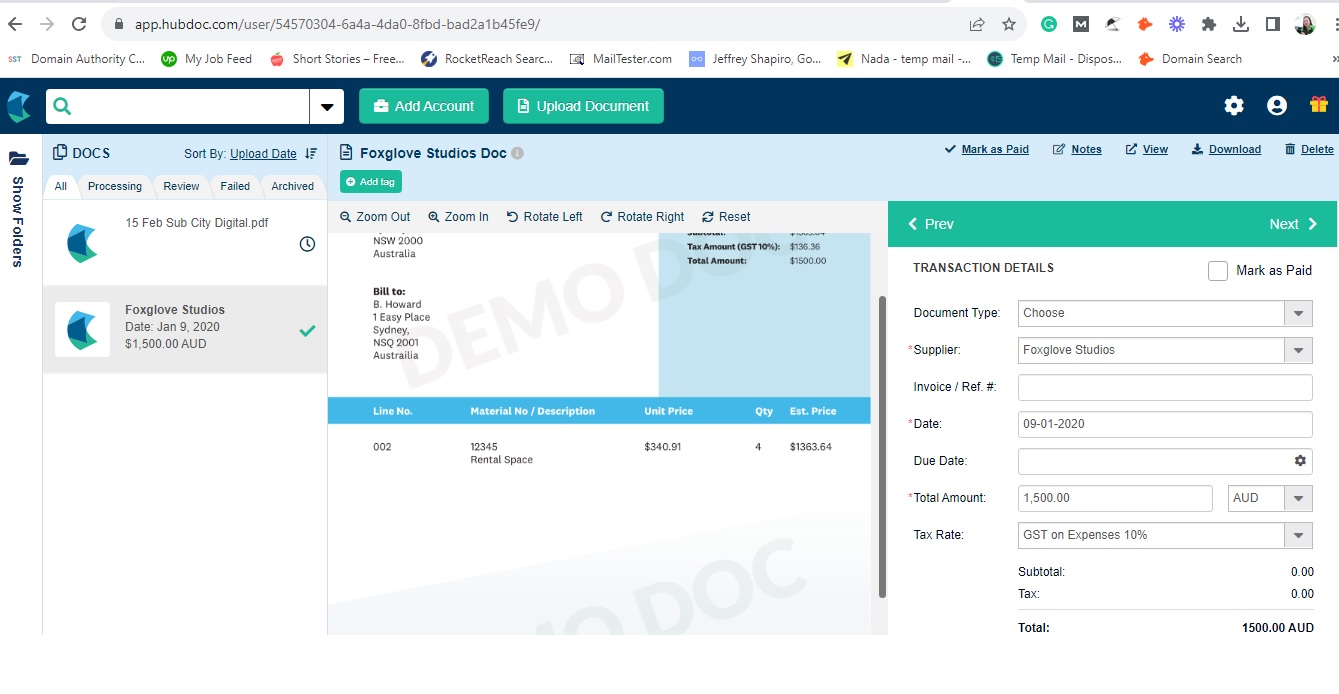
Task: Click the Add Account button
Action: pos(424,106)
